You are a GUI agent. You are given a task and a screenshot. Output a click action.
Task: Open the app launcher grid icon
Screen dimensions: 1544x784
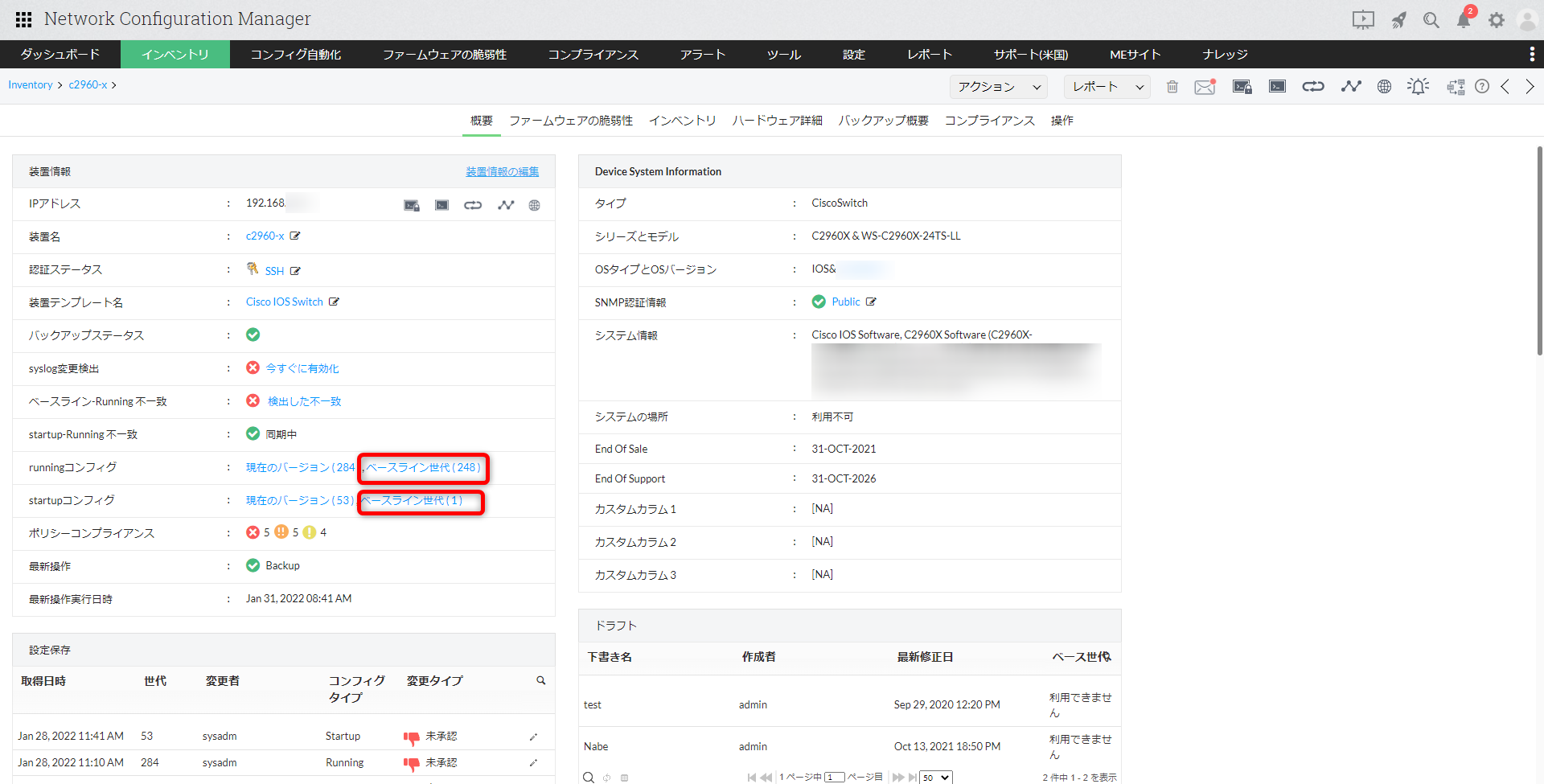point(23,19)
